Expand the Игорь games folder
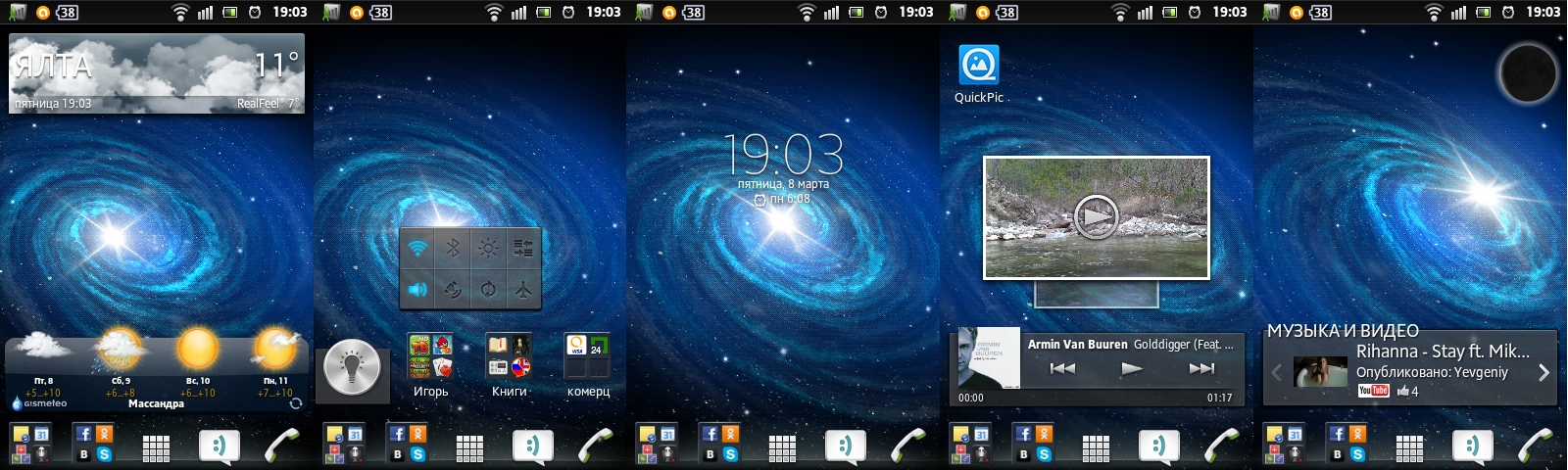Screen dimensions: 1568x470 (x=430, y=357)
